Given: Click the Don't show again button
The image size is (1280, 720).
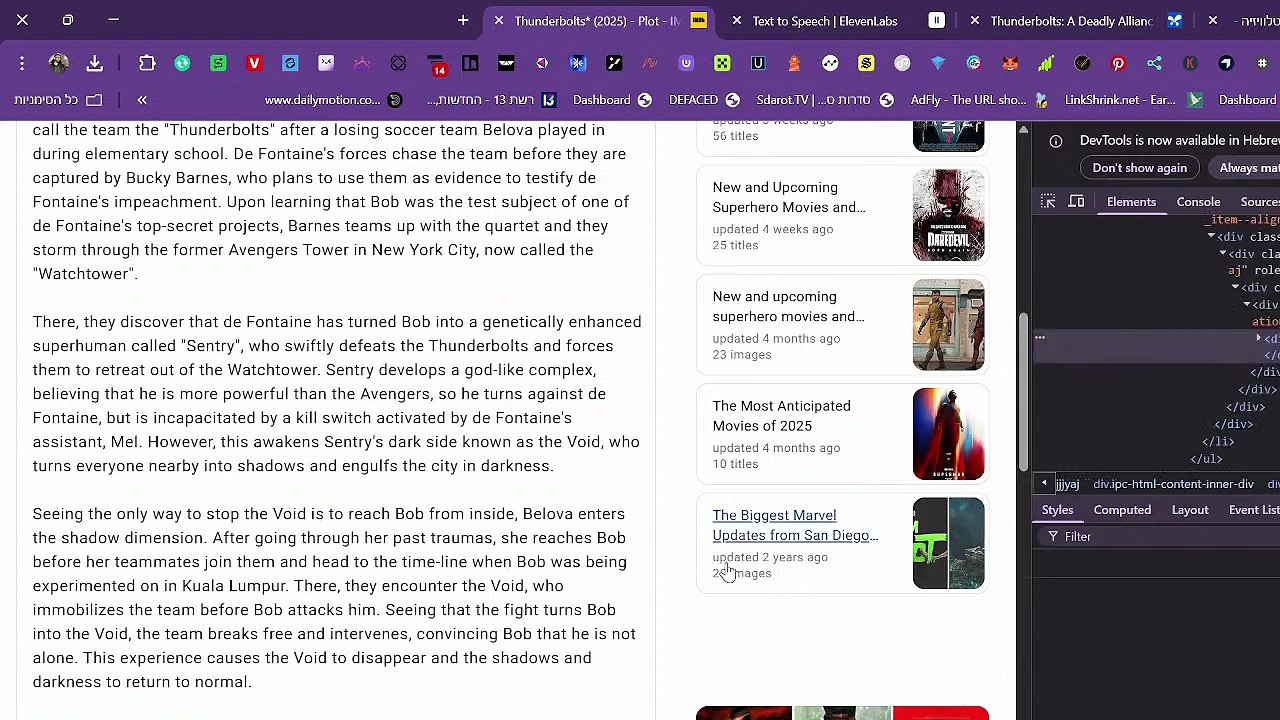Looking at the screenshot, I should 1139,168.
